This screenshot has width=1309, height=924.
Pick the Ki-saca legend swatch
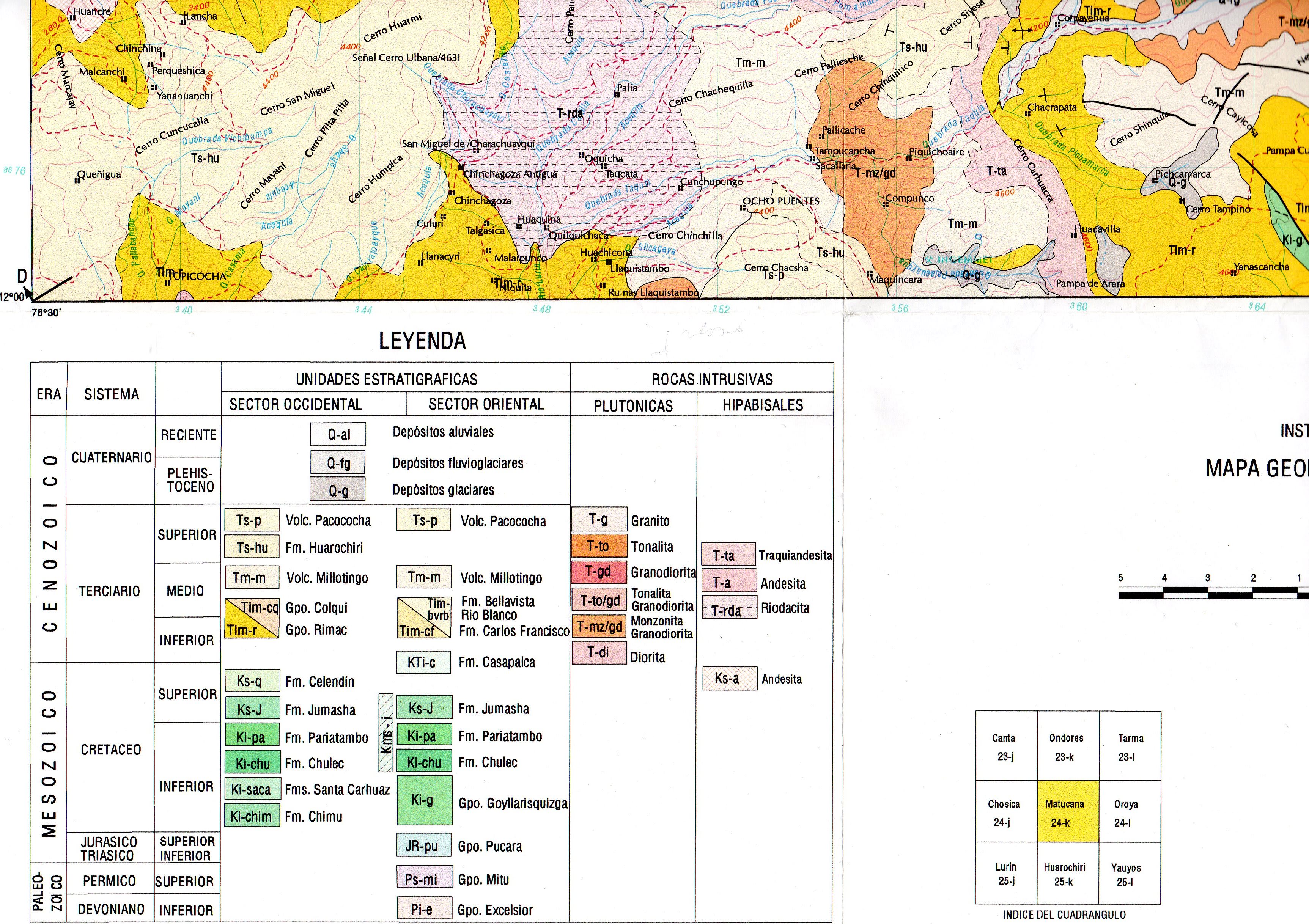[x=252, y=789]
